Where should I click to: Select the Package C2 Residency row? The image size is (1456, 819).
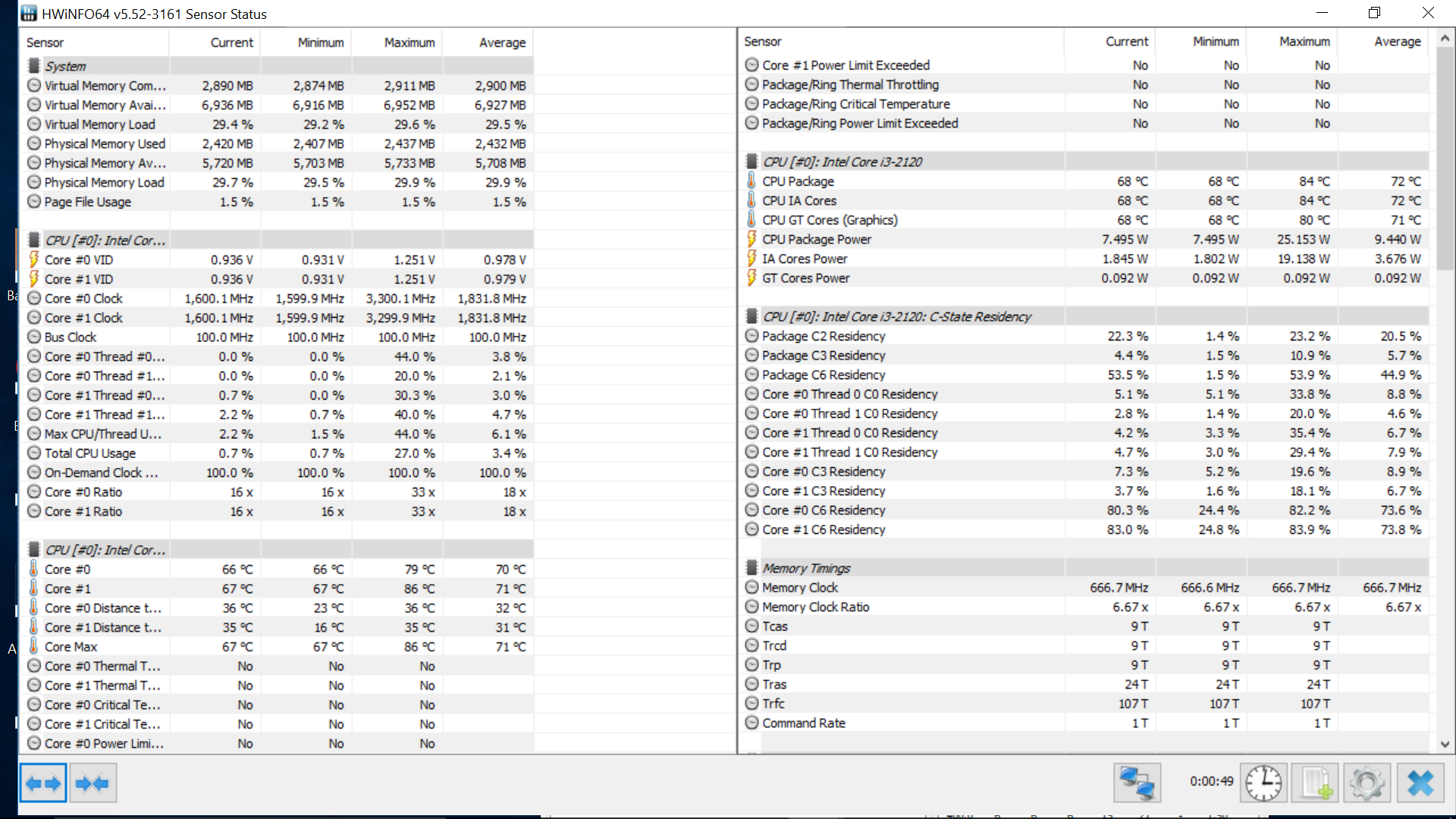(x=1084, y=336)
